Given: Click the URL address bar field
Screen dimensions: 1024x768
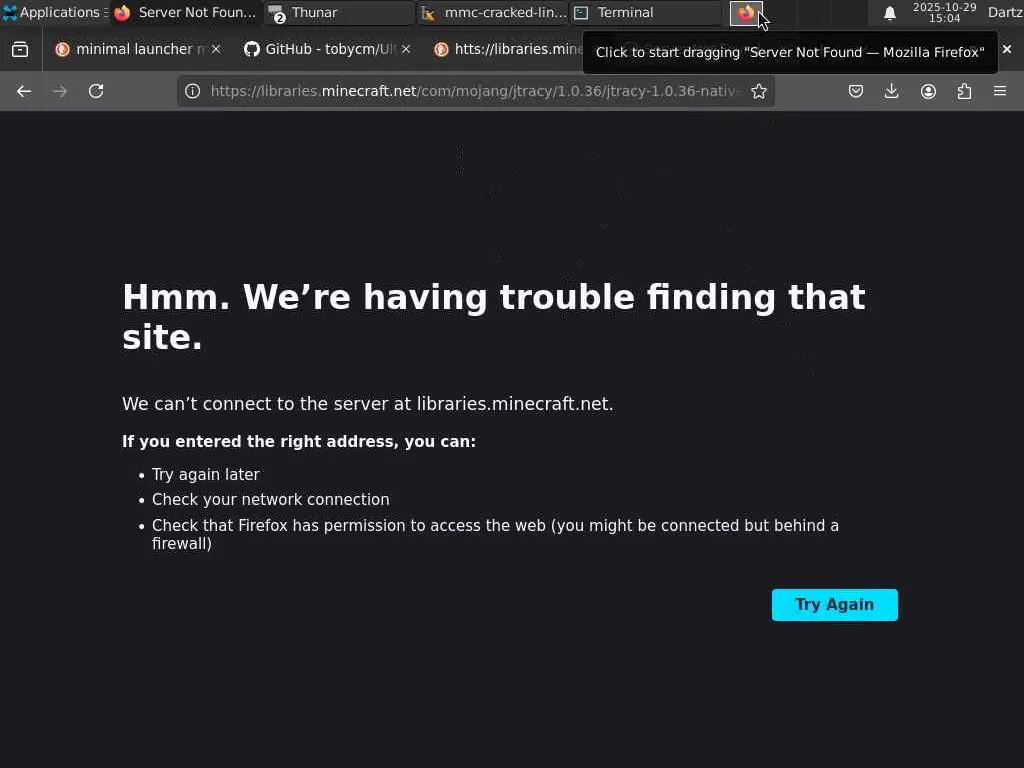Looking at the screenshot, I should (475, 91).
